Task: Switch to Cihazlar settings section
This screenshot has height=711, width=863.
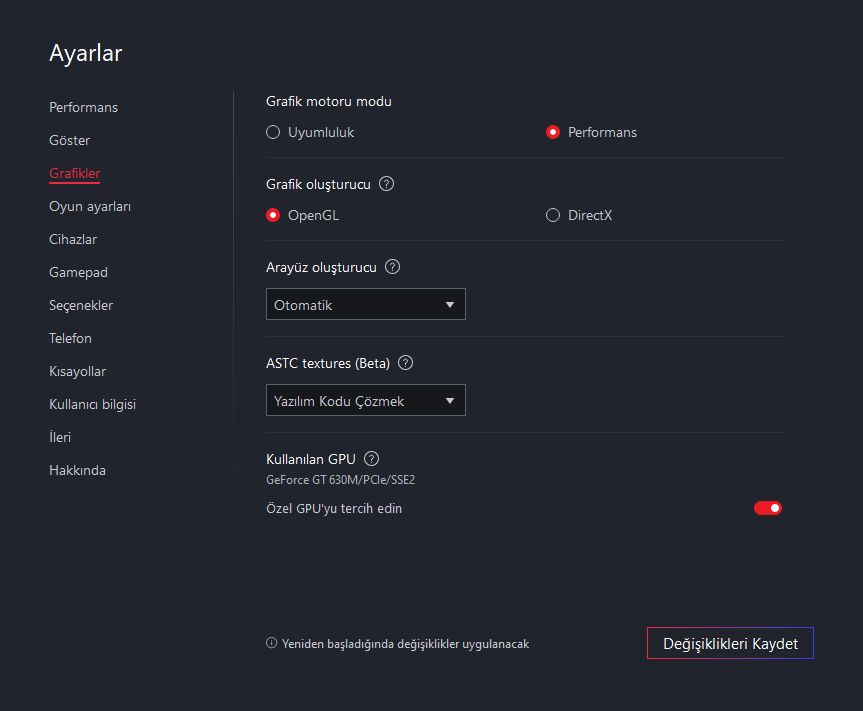Action: pos(73,239)
